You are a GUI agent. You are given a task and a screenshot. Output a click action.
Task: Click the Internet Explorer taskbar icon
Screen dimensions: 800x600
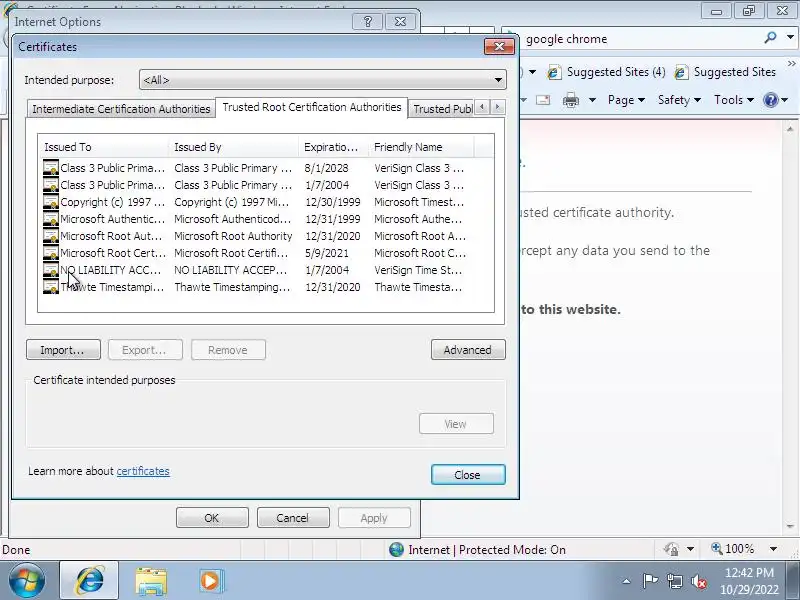pos(89,581)
